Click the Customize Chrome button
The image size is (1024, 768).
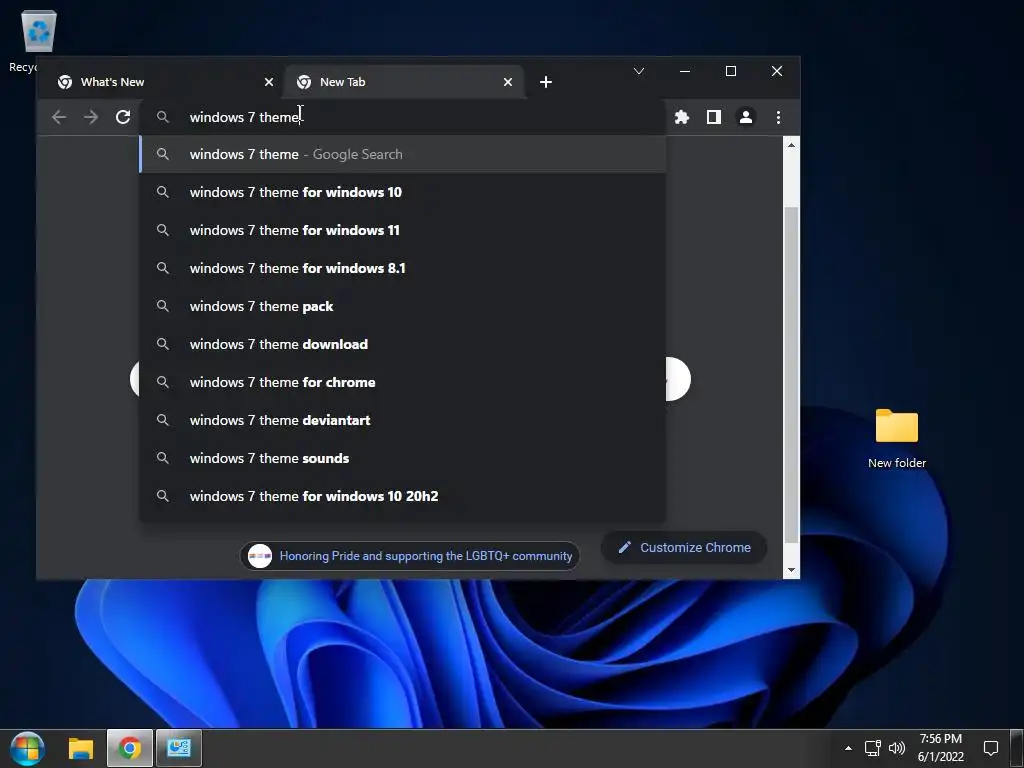point(684,547)
